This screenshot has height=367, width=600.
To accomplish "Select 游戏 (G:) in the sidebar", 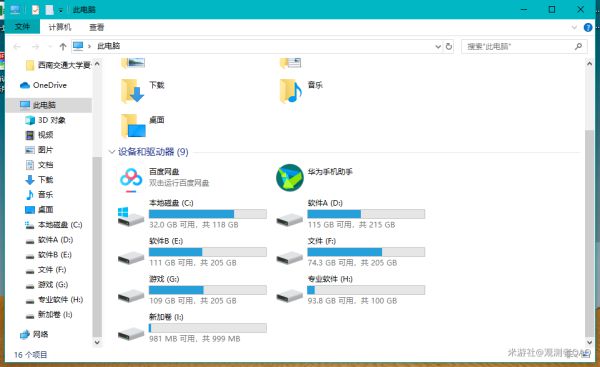I will click(53, 285).
